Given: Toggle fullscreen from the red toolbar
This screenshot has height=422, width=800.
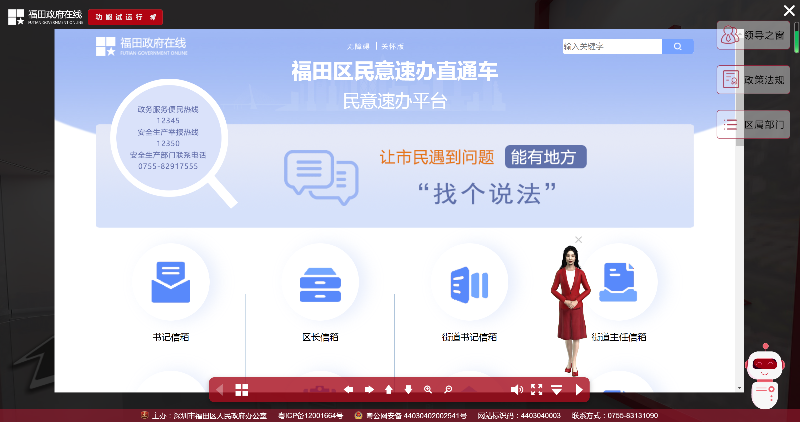Looking at the screenshot, I should (537, 390).
